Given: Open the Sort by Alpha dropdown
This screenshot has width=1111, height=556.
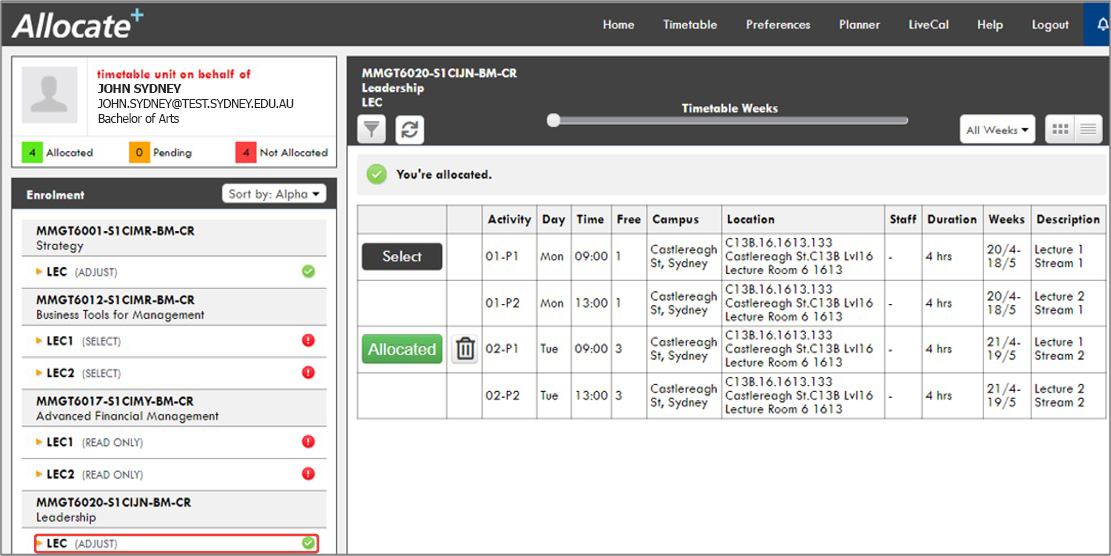Looking at the screenshot, I should 274,194.
